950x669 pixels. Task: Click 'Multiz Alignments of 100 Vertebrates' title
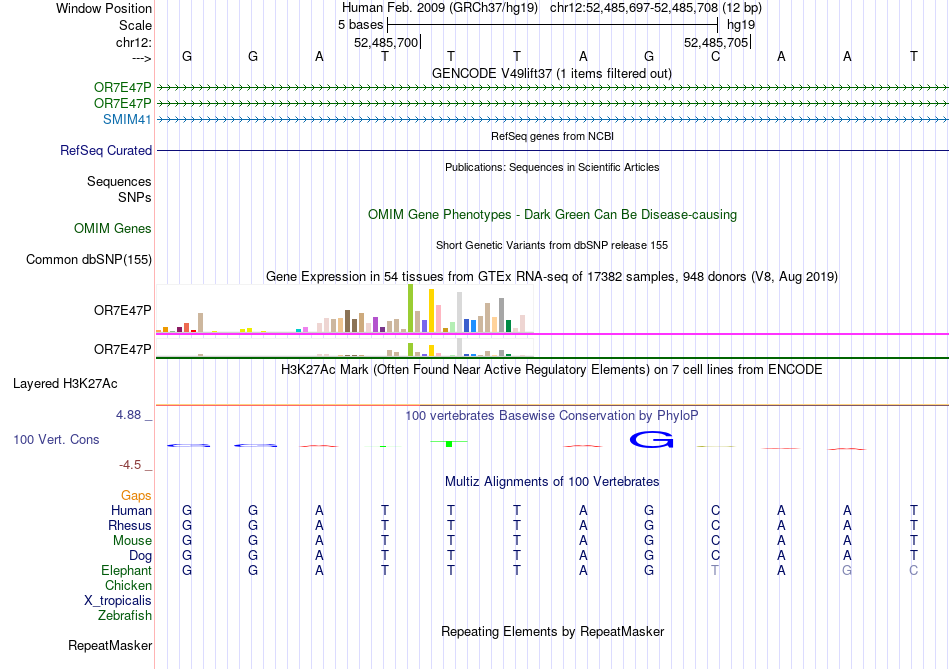552,482
